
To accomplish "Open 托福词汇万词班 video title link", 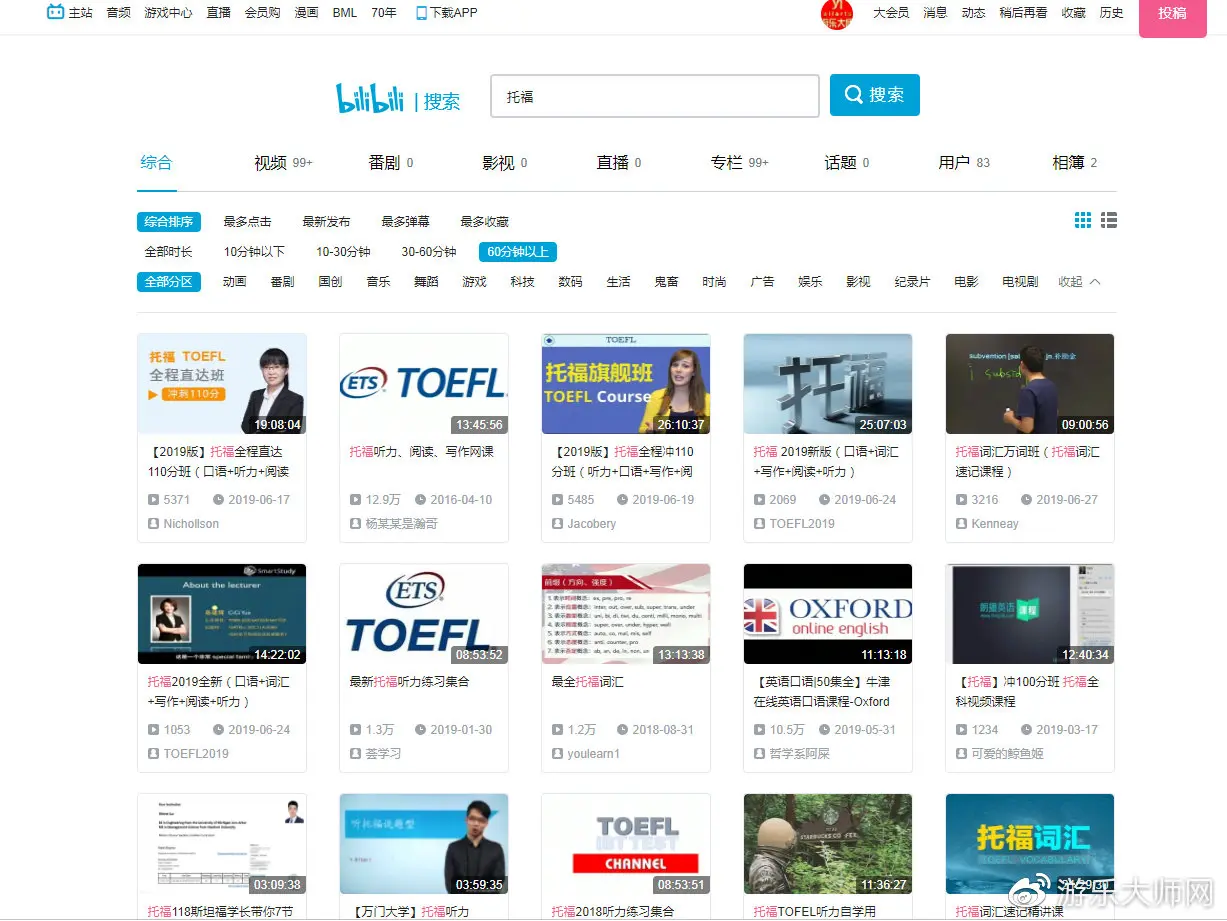I will tap(1027, 462).
